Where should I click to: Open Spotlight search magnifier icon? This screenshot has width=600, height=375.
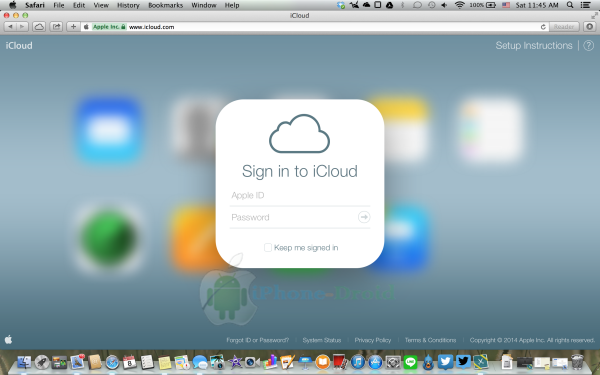[x=570, y=5]
